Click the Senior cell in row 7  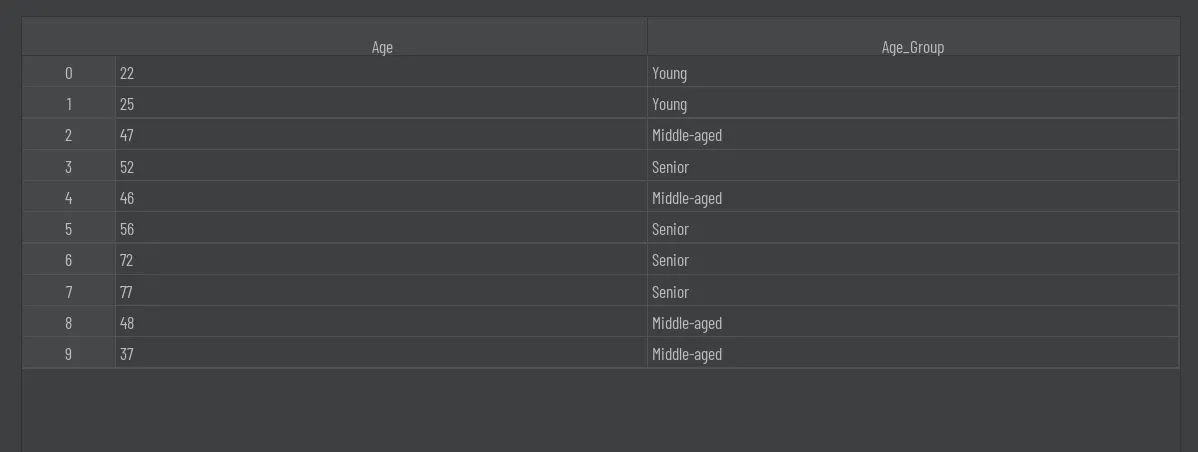(670, 292)
